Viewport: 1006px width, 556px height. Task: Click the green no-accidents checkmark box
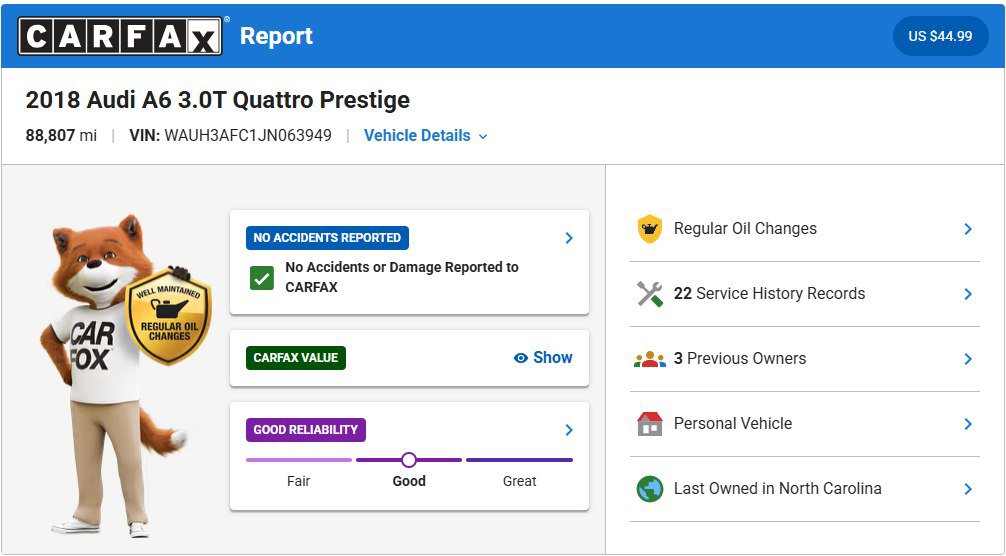coord(262,278)
